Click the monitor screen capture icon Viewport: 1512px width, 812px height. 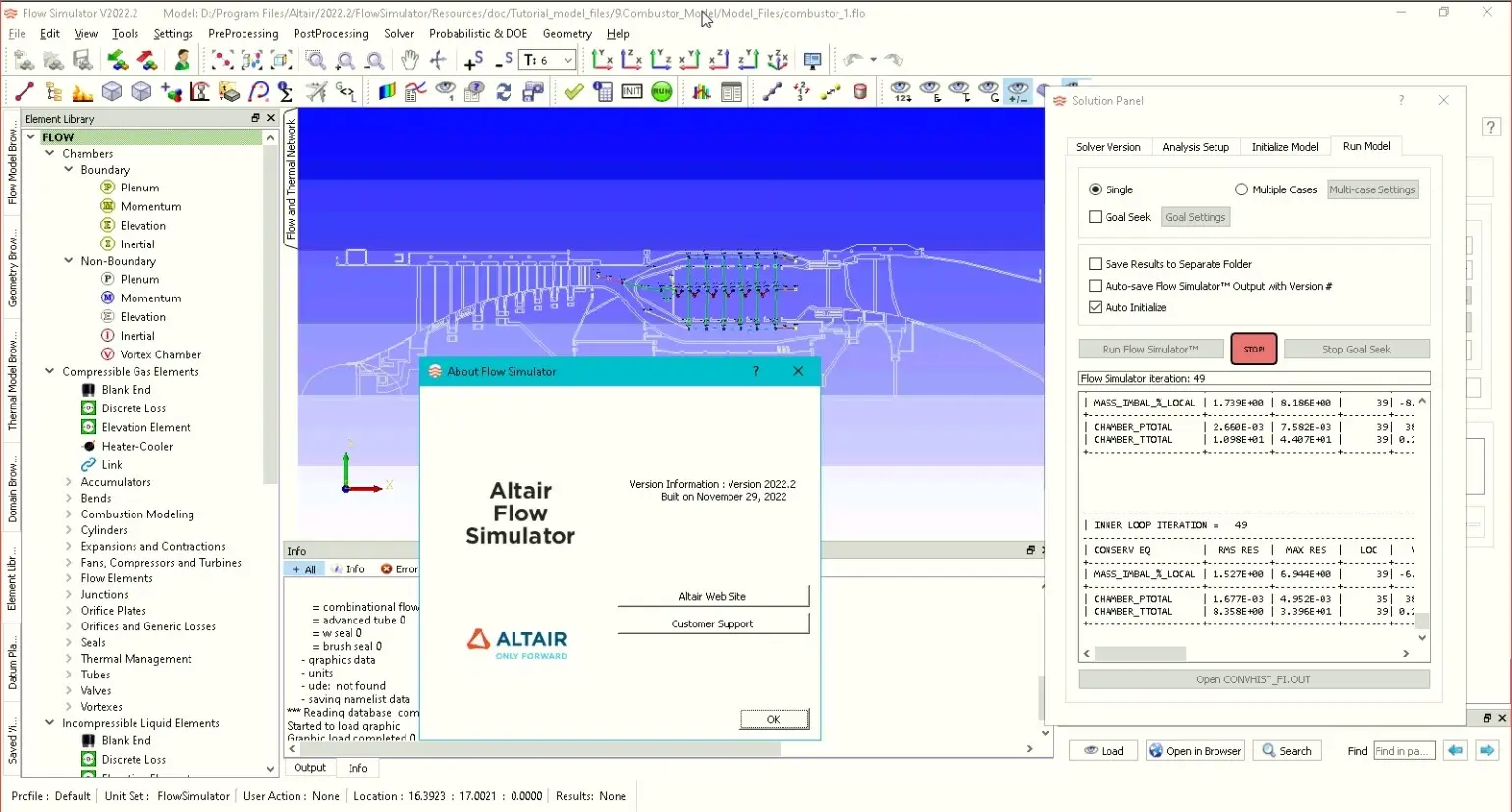tap(812, 61)
